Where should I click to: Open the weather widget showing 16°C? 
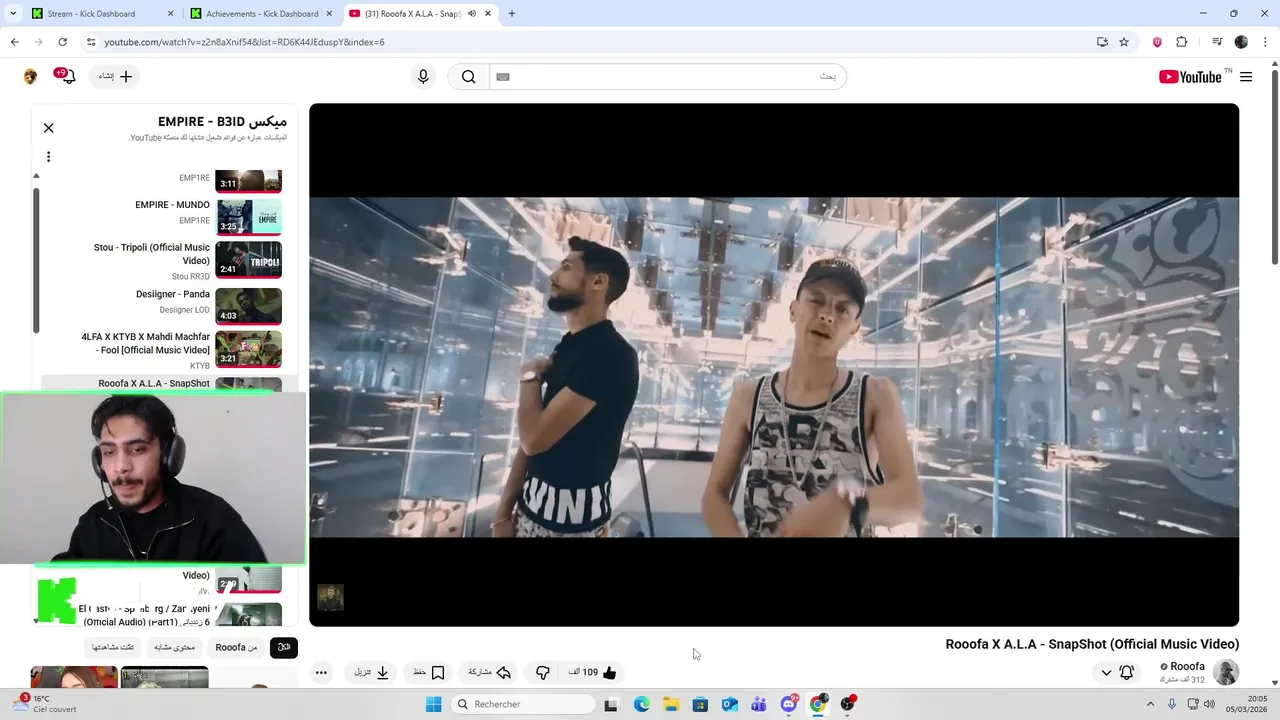point(45,704)
